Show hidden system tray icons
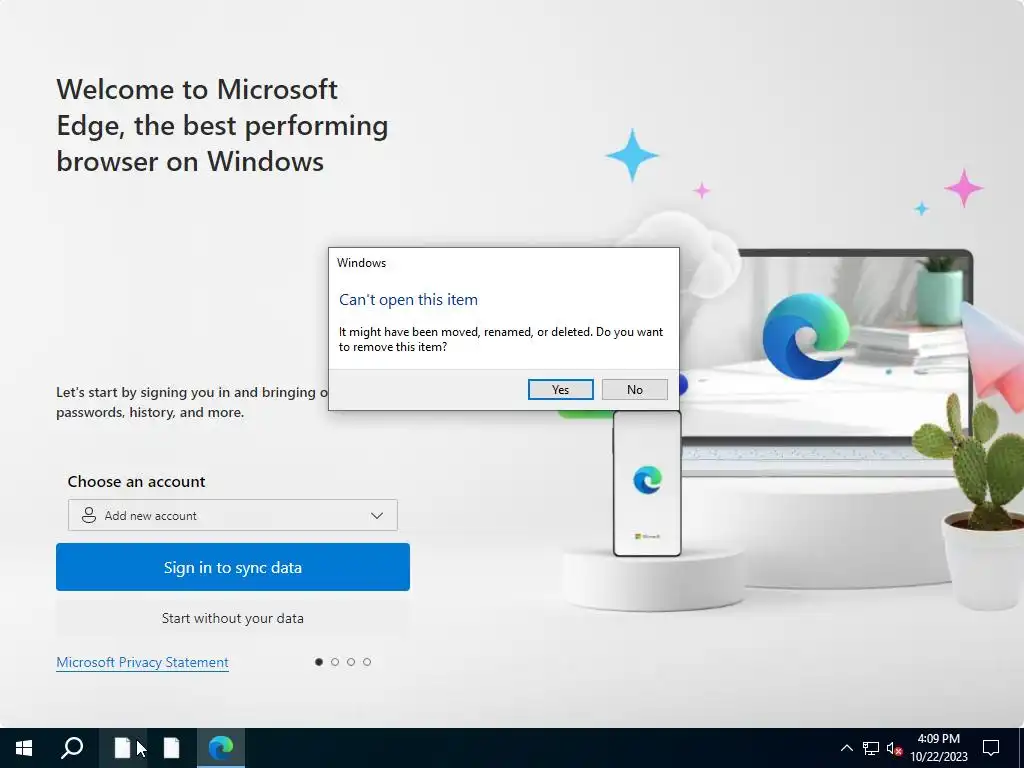Viewport: 1024px width, 768px height. [x=846, y=748]
